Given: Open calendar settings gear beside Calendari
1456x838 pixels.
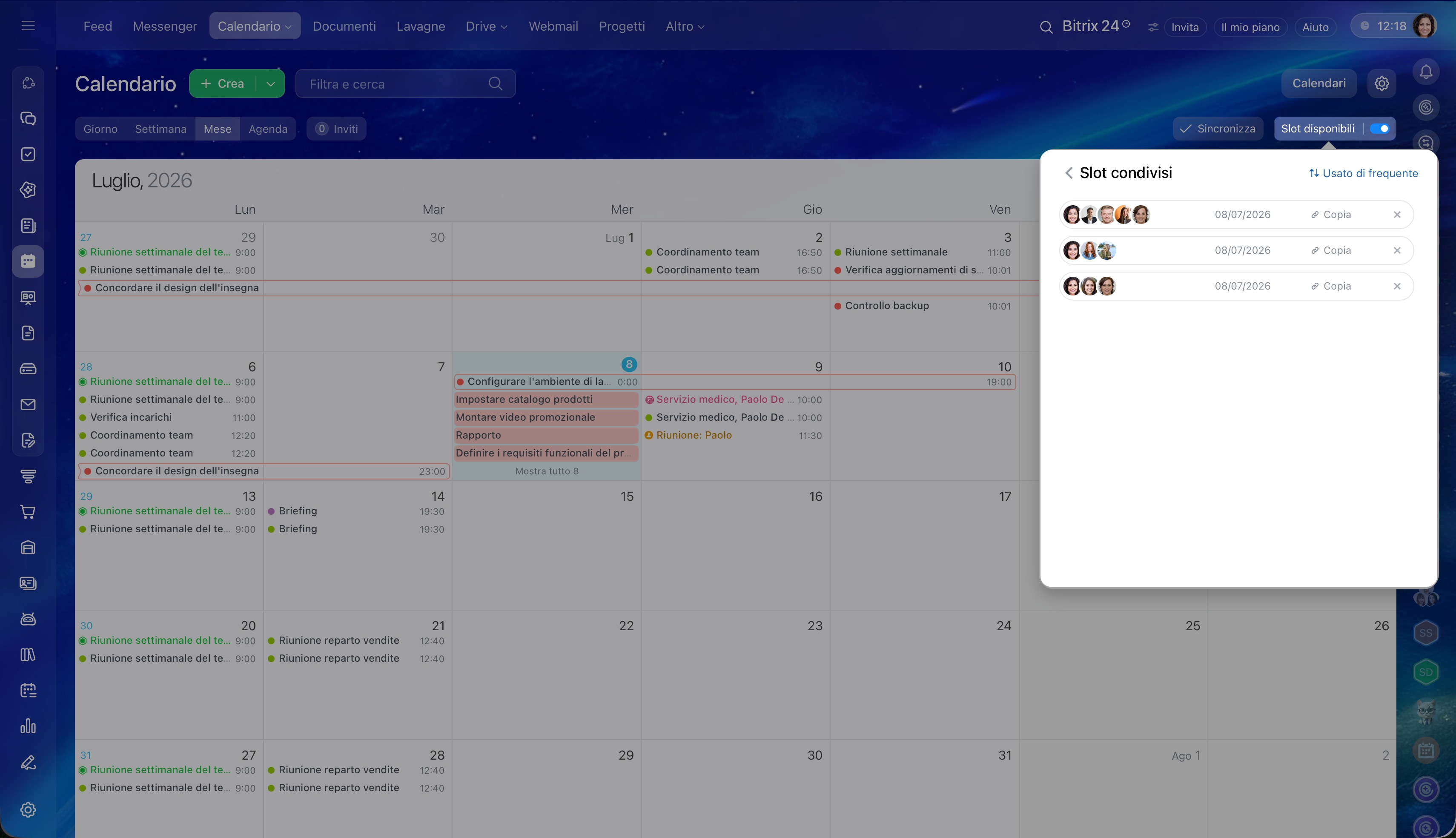Looking at the screenshot, I should point(1382,83).
